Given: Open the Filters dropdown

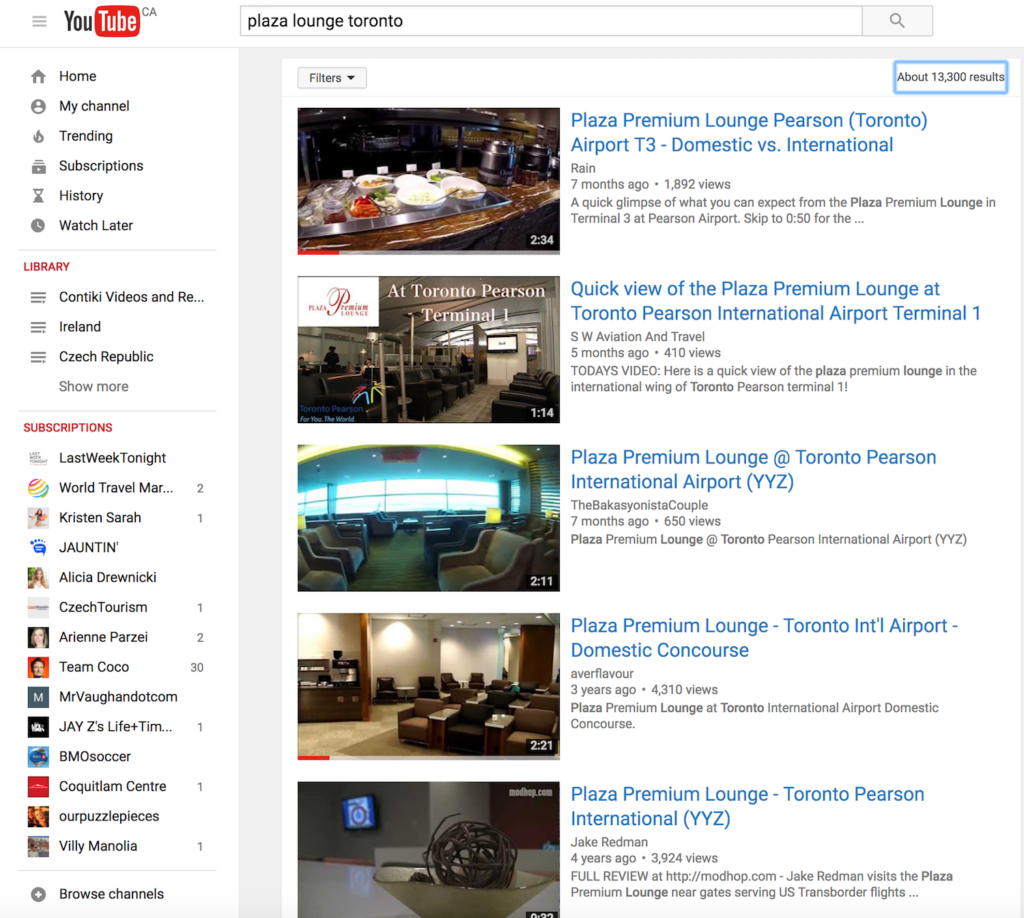Looking at the screenshot, I should [x=332, y=78].
